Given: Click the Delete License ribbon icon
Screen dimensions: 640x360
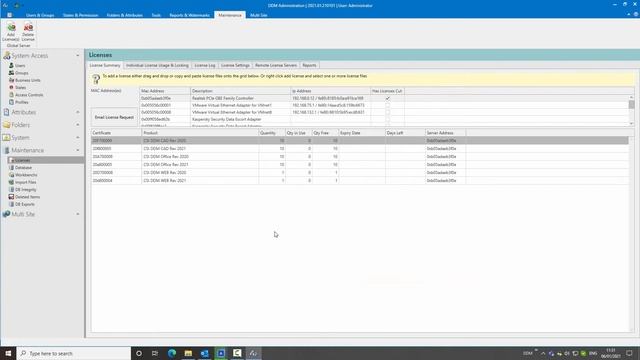Looking at the screenshot, I should (x=28, y=31).
